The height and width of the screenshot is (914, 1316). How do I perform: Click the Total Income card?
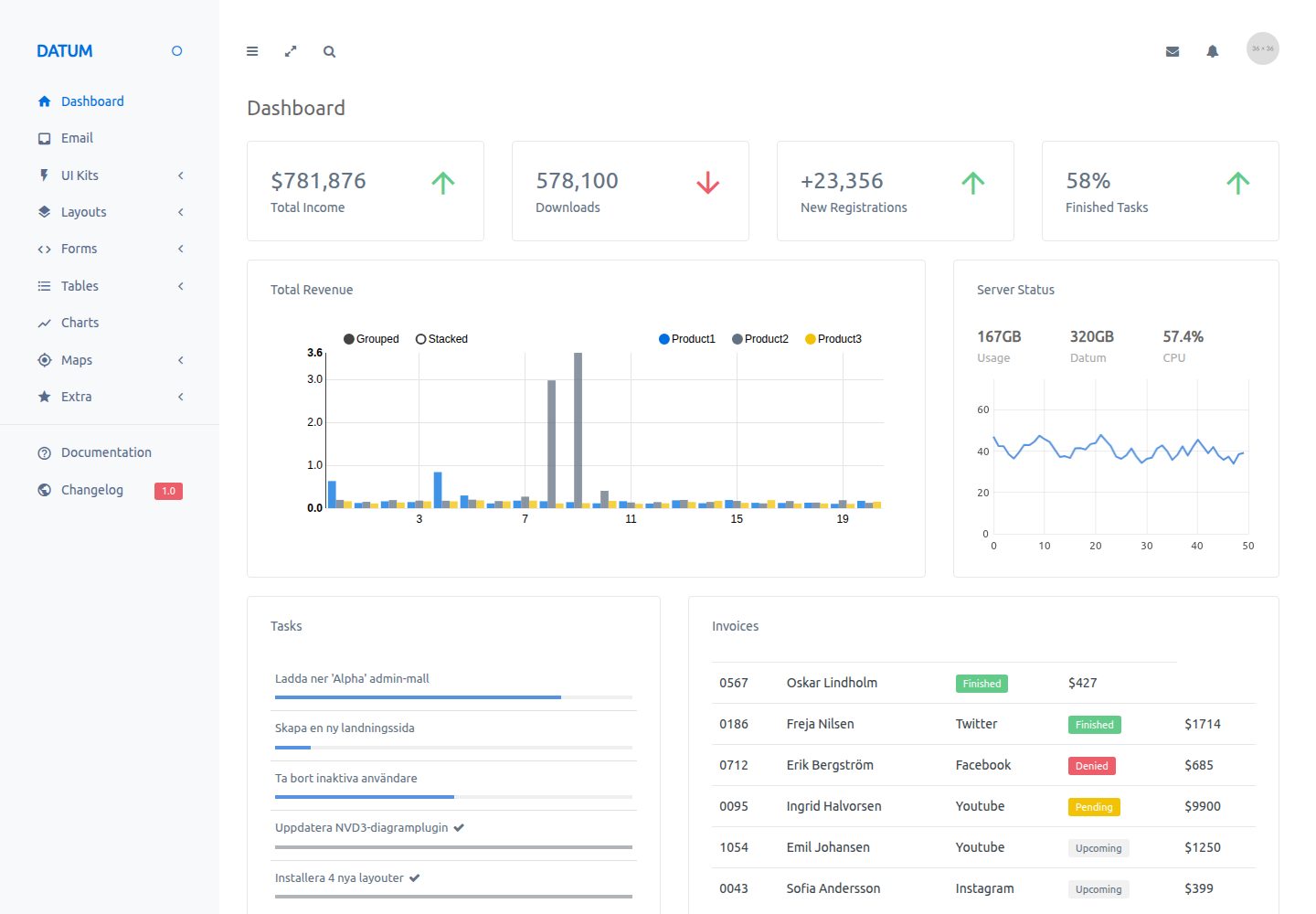tap(366, 191)
